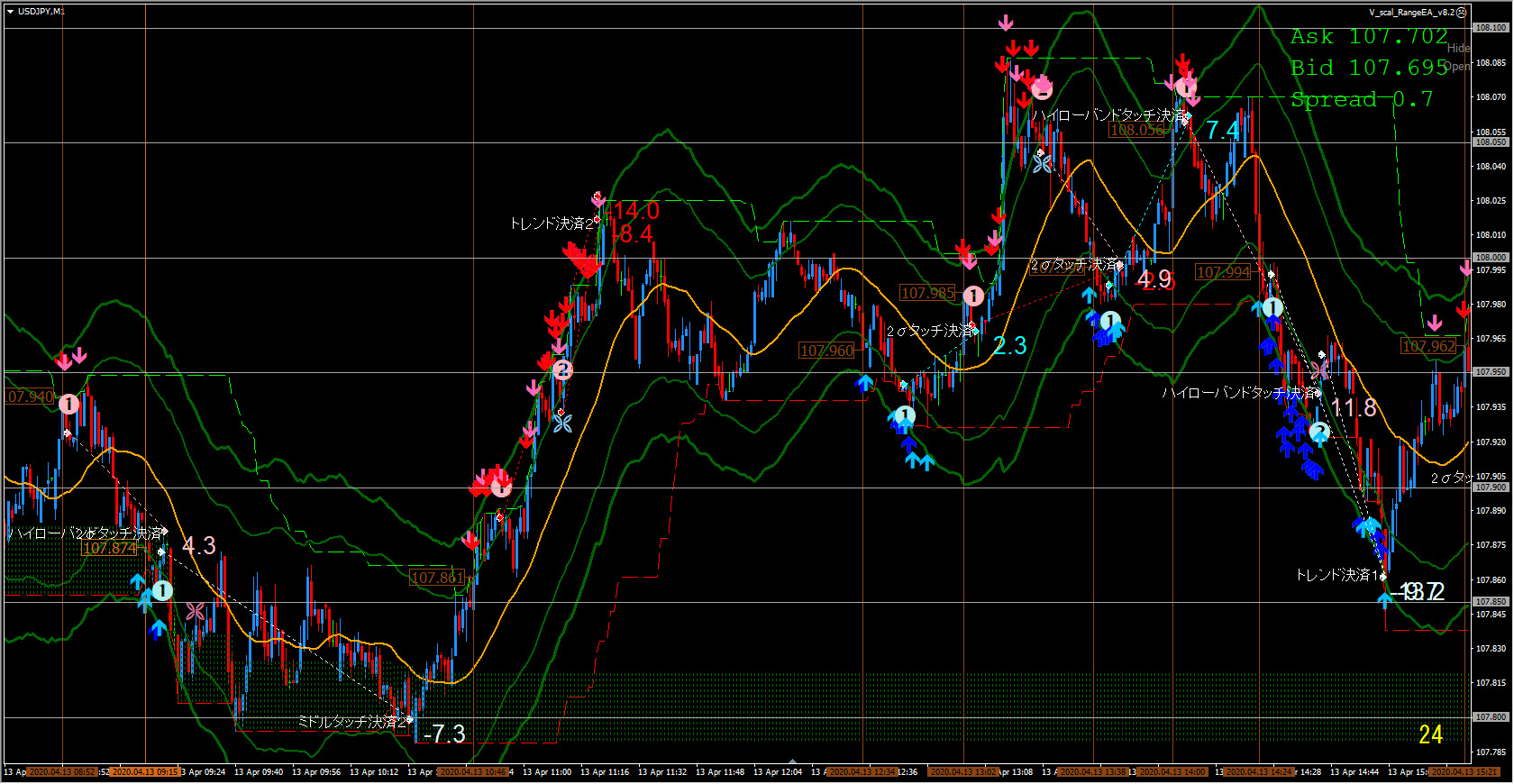Image resolution: width=1514 pixels, height=784 pixels.
Task: Click the 107.994 orange price tag
Action: click(x=1223, y=272)
